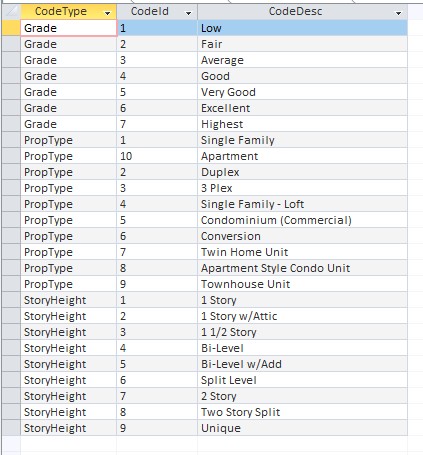This screenshot has height=455, width=423.
Task: Click the row selector for Grade Low row
Action: pyautogui.click(x=11, y=28)
